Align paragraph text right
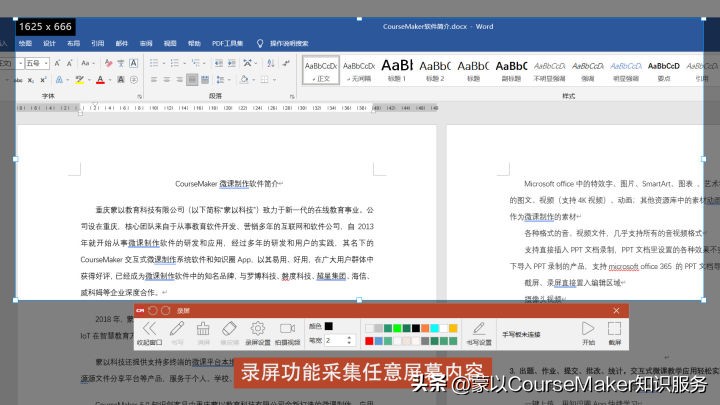 click(179, 80)
